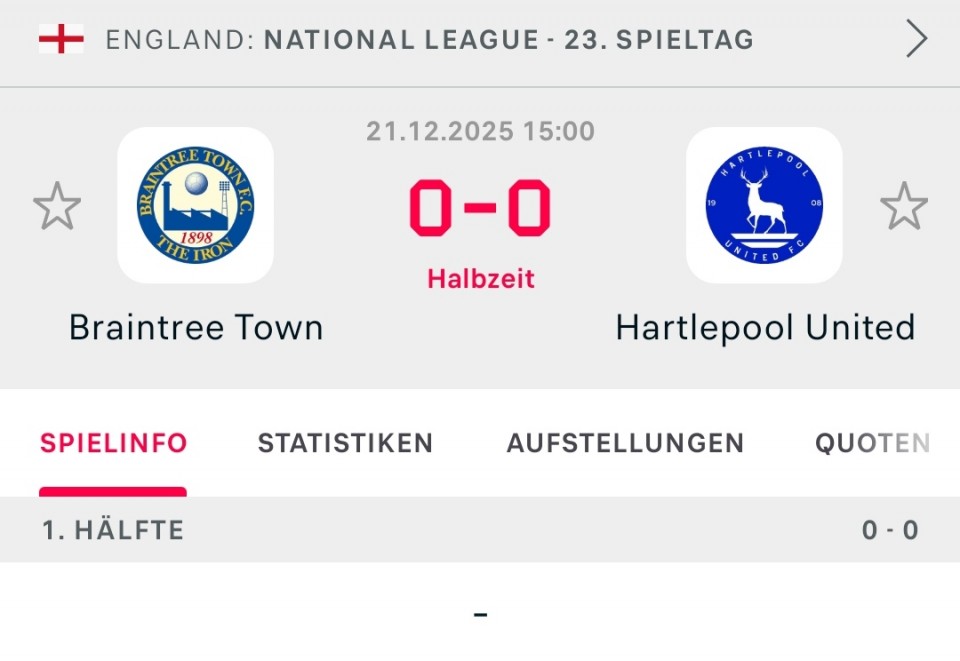Open Braintree Town team name
Viewport: 960px width, 661px height.
coord(196,328)
